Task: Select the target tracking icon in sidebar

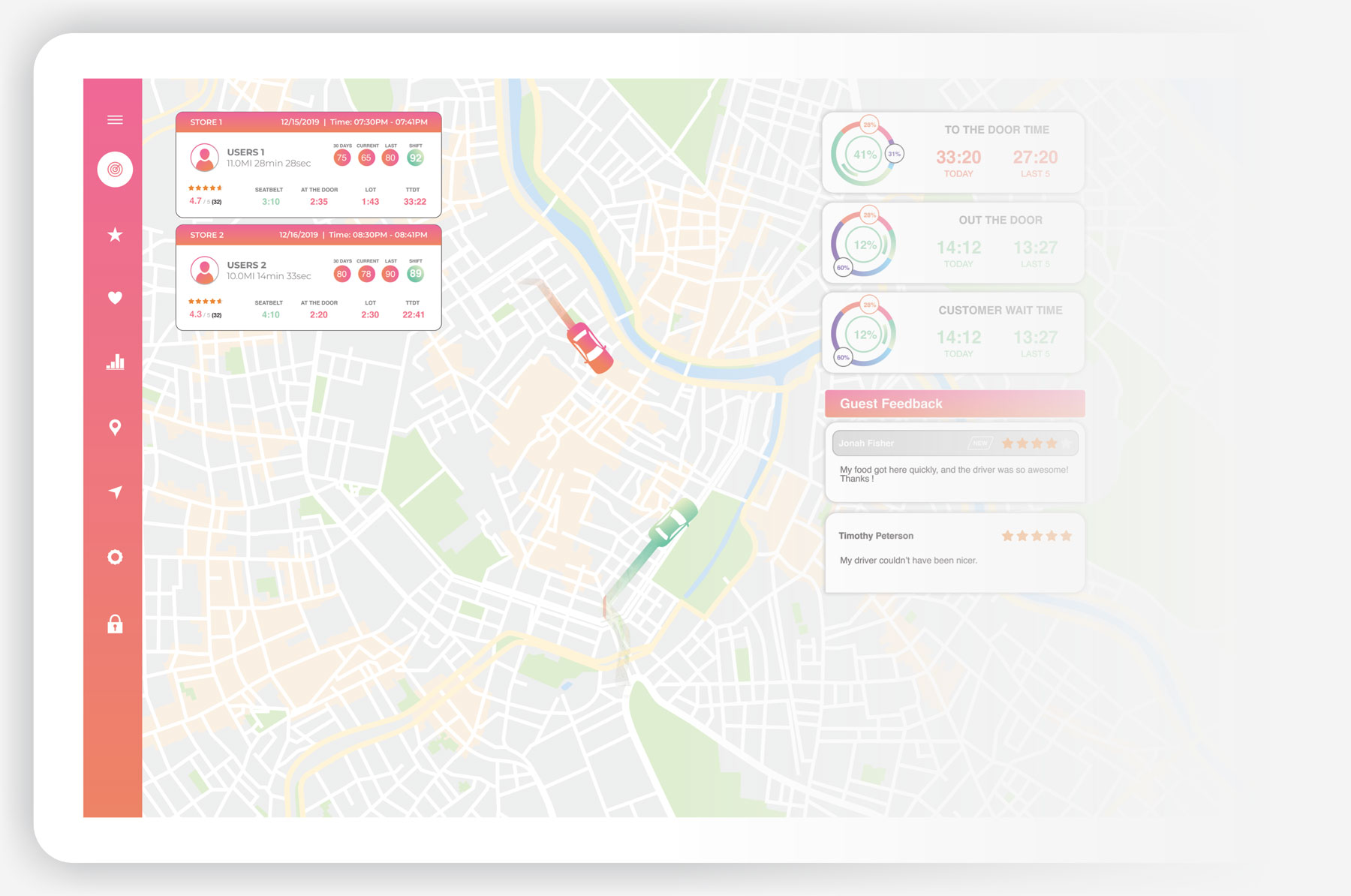Action: tap(115, 170)
